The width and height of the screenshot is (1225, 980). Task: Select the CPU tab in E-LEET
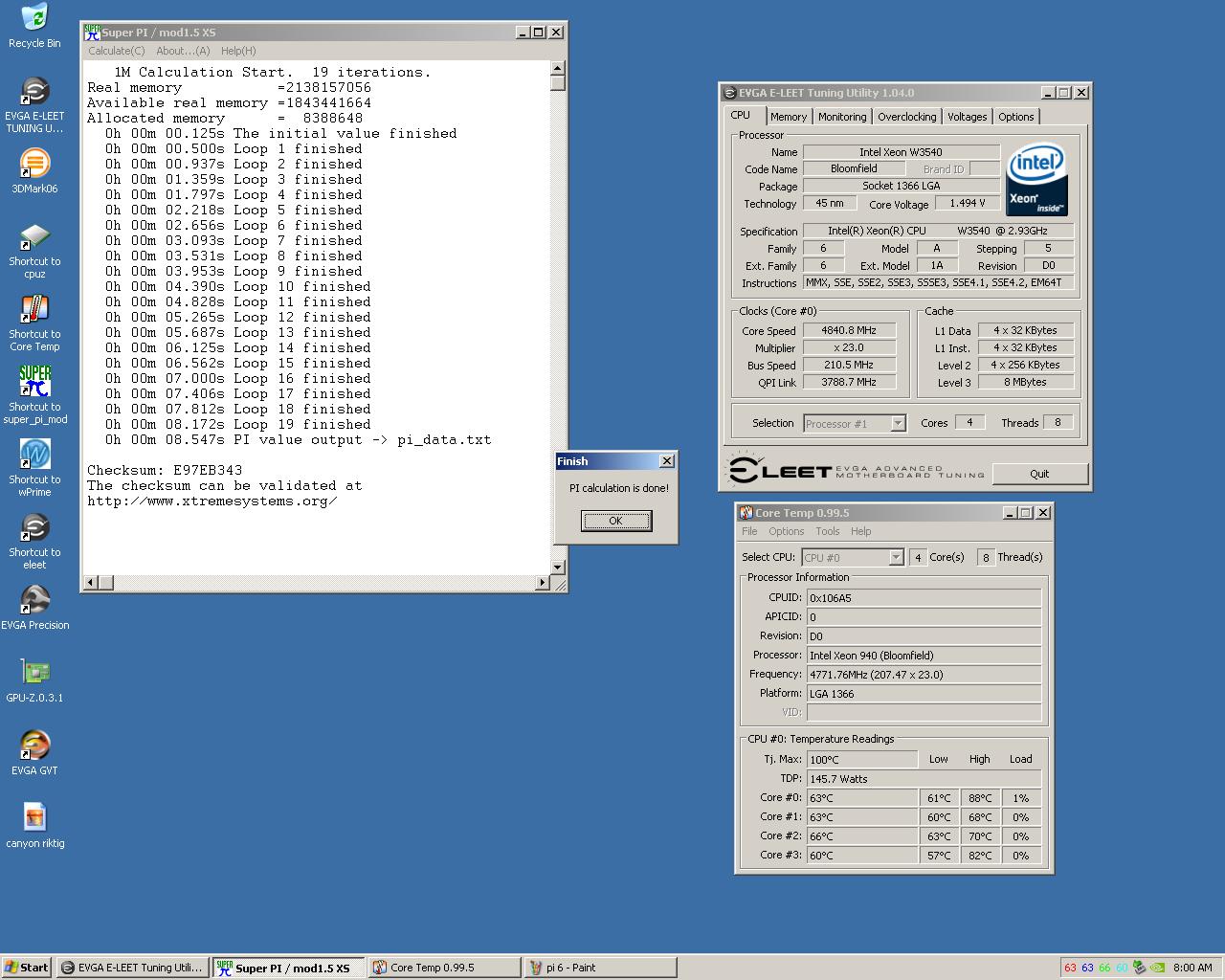[742, 115]
